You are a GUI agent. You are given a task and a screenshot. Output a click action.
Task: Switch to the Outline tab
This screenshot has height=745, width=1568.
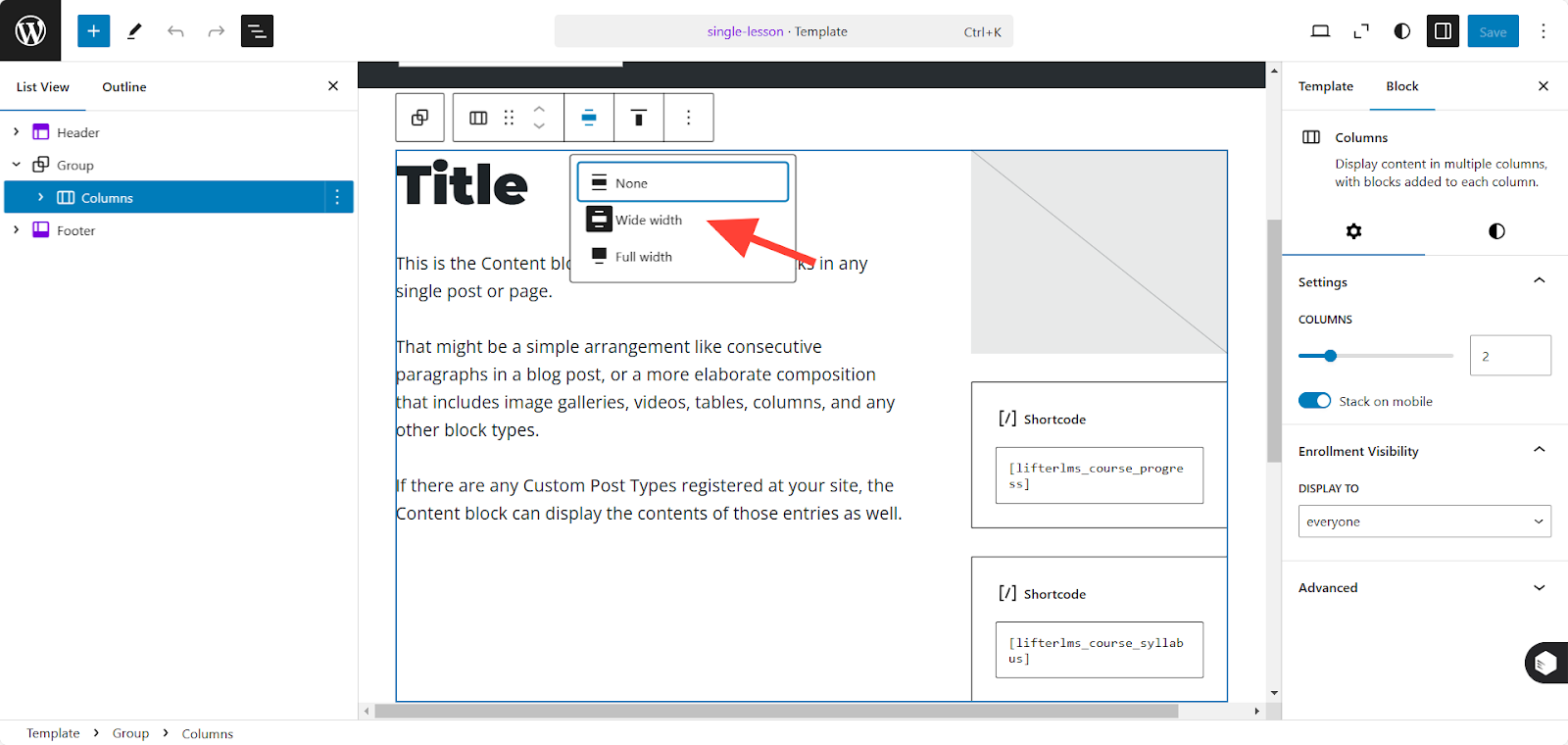click(124, 87)
